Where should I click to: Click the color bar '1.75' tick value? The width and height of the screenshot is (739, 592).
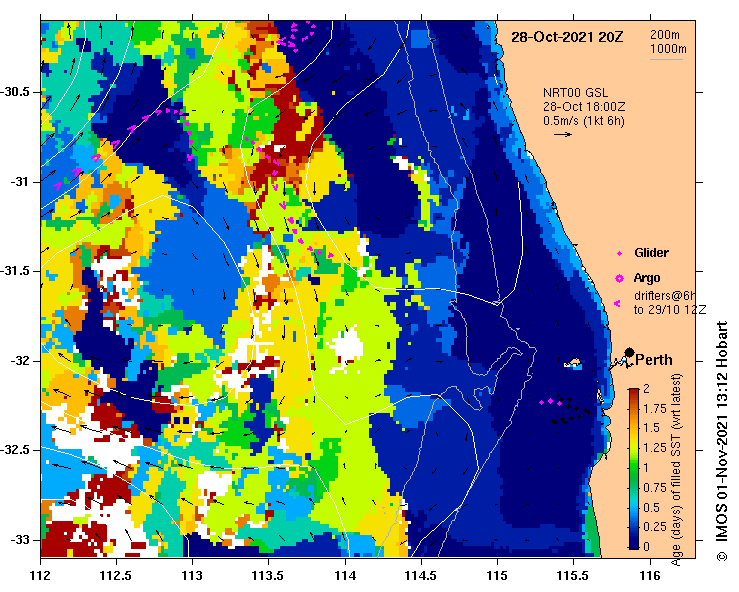[x=655, y=409]
